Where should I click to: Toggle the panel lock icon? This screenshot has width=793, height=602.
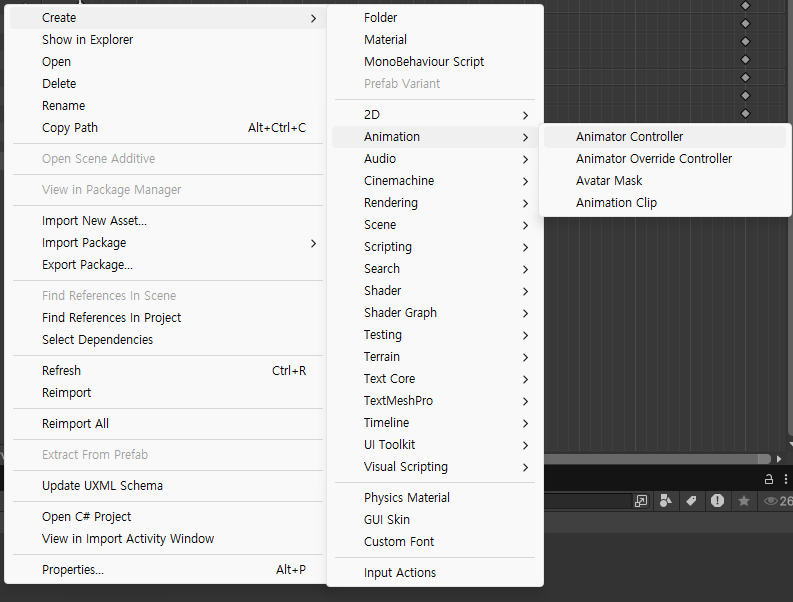coord(769,479)
